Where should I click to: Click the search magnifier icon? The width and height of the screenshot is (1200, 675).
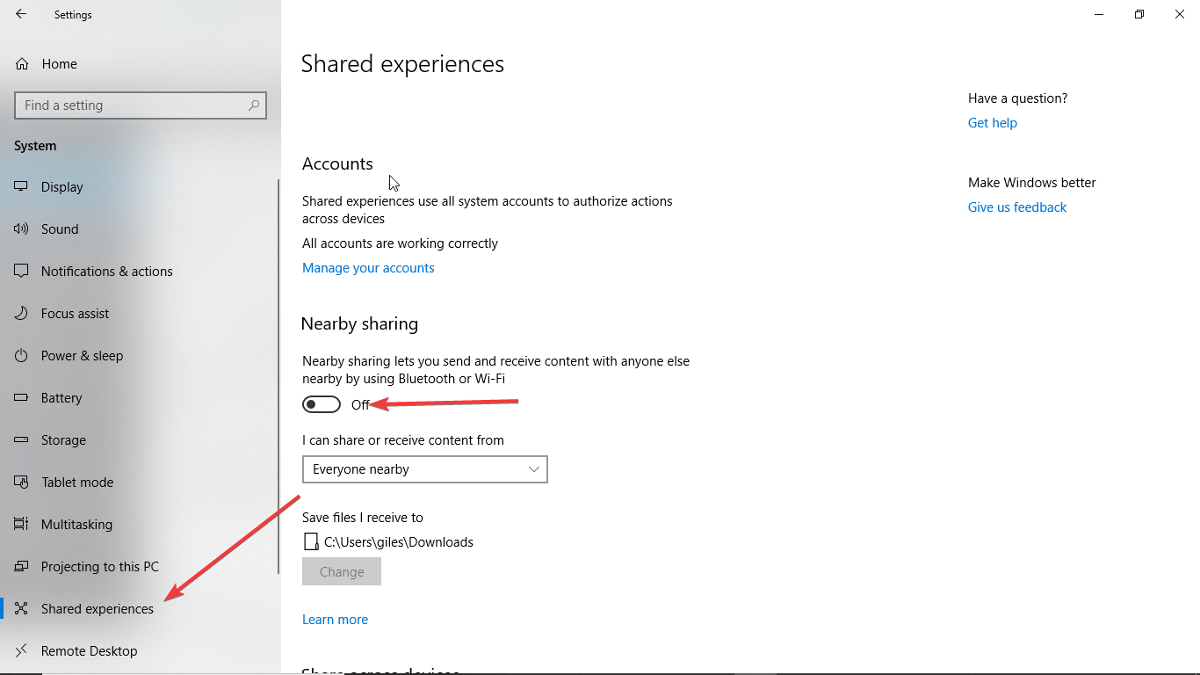click(254, 105)
